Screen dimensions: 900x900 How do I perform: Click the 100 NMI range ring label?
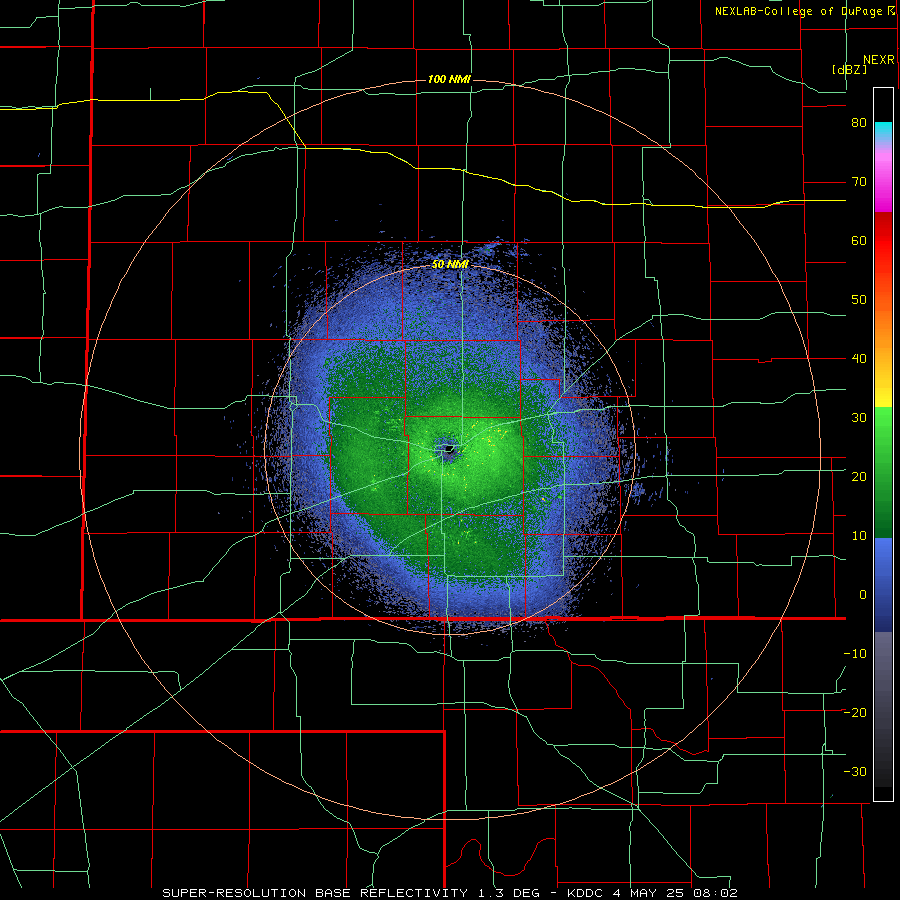pyautogui.click(x=449, y=79)
